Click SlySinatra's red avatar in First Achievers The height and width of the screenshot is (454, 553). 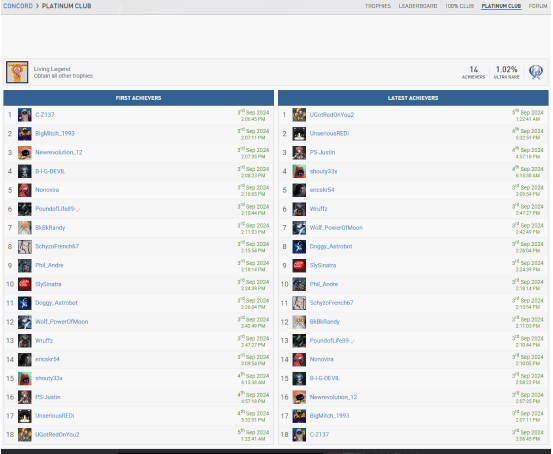point(25,284)
